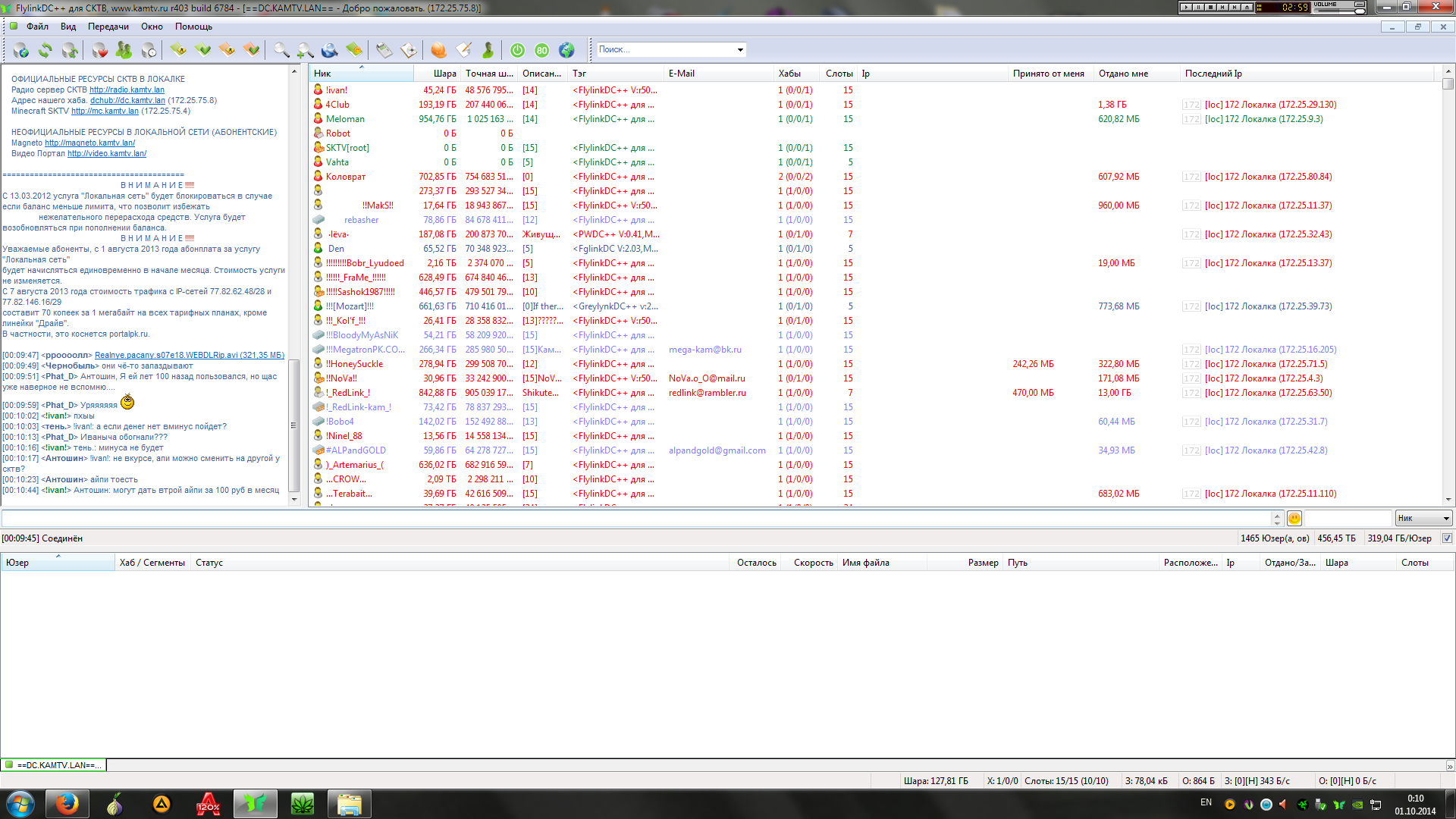Open favorite hubs heart icon
This screenshot has height=819, width=1456.
click(99, 50)
